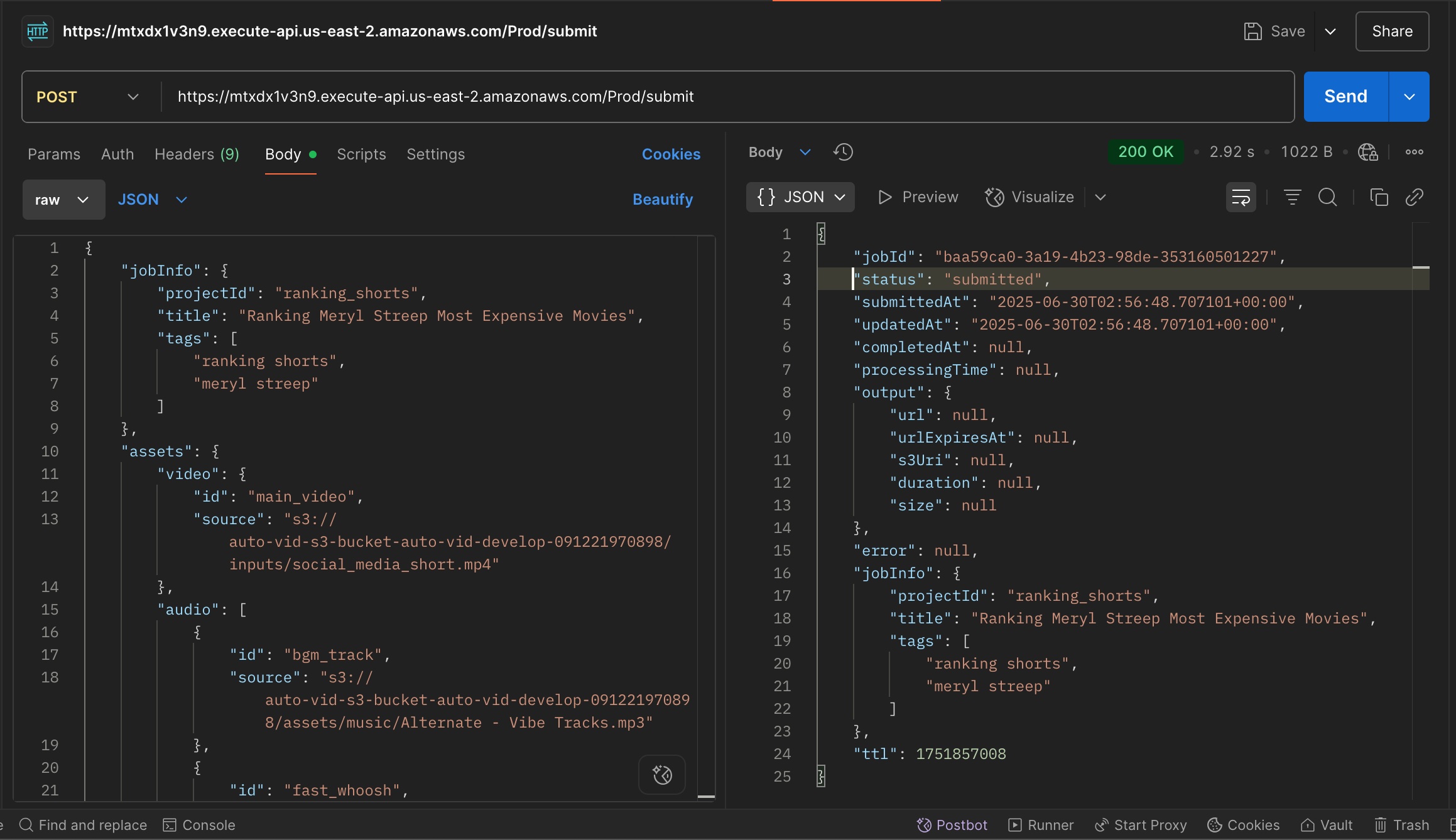Expand the raw body type dropdown
The height and width of the screenshot is (840, 1456).
pos(63,200)
